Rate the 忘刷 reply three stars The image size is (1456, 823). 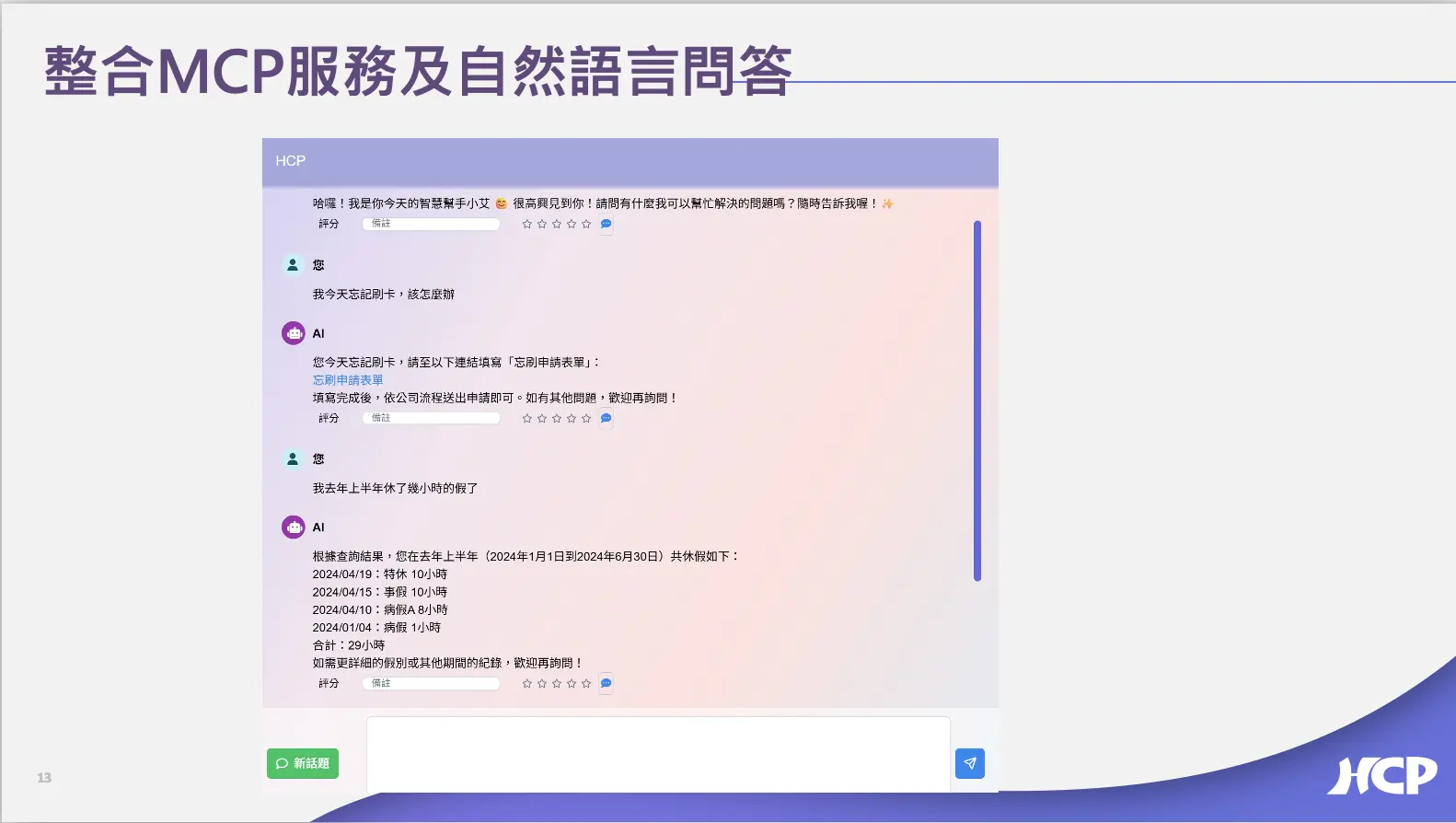pos(557,418)
